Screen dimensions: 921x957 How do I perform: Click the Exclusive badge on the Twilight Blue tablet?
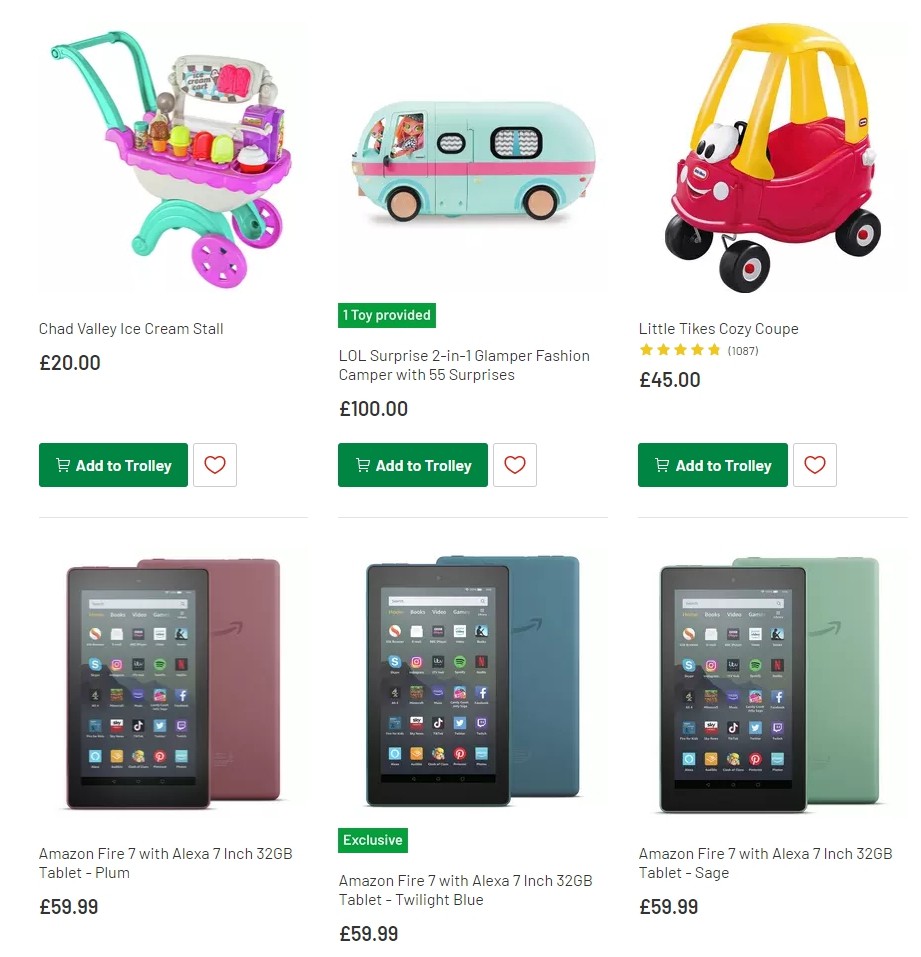pyautogui.click(x=373, y=840)
